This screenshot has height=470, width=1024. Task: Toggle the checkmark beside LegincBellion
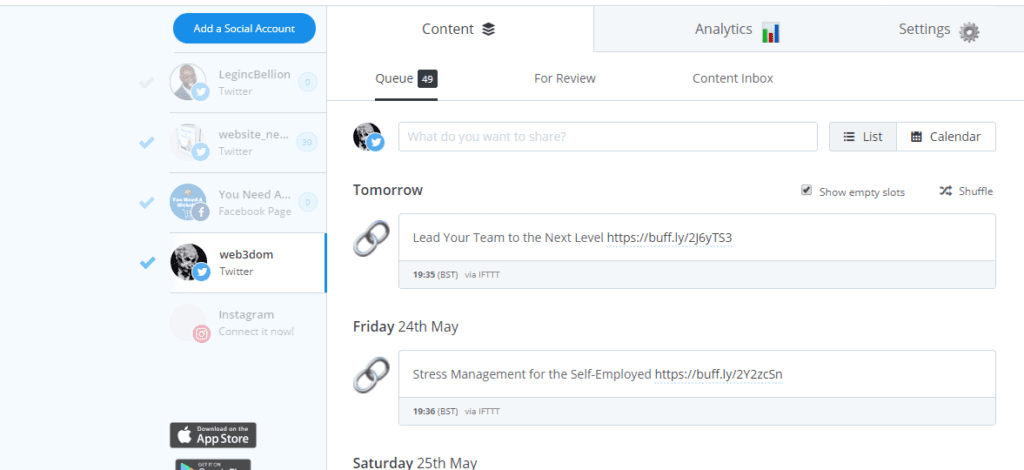(x=147, y=82)
